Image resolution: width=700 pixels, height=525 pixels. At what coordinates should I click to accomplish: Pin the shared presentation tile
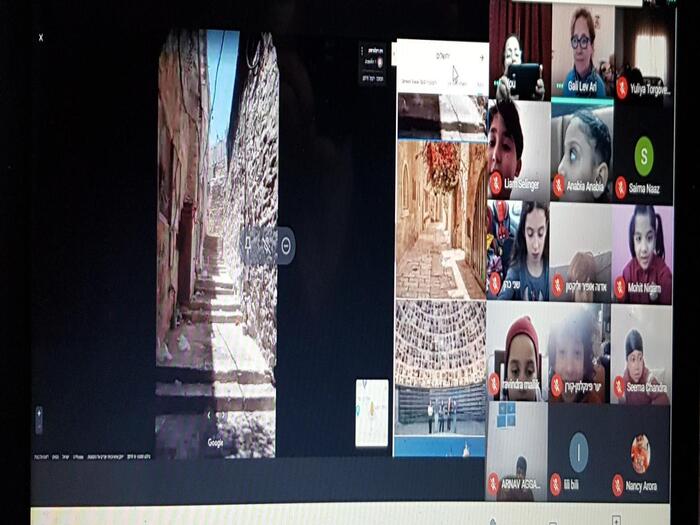coord(248,245)
